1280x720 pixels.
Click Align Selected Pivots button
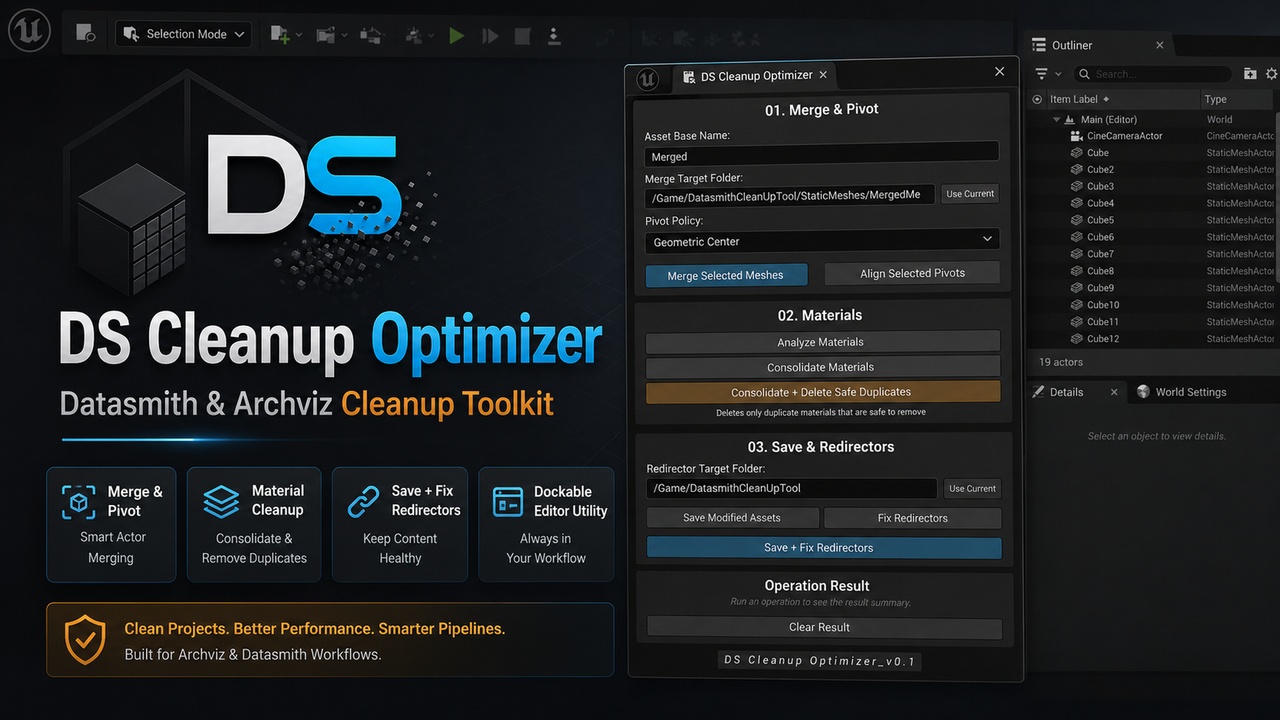pos(912,273)
